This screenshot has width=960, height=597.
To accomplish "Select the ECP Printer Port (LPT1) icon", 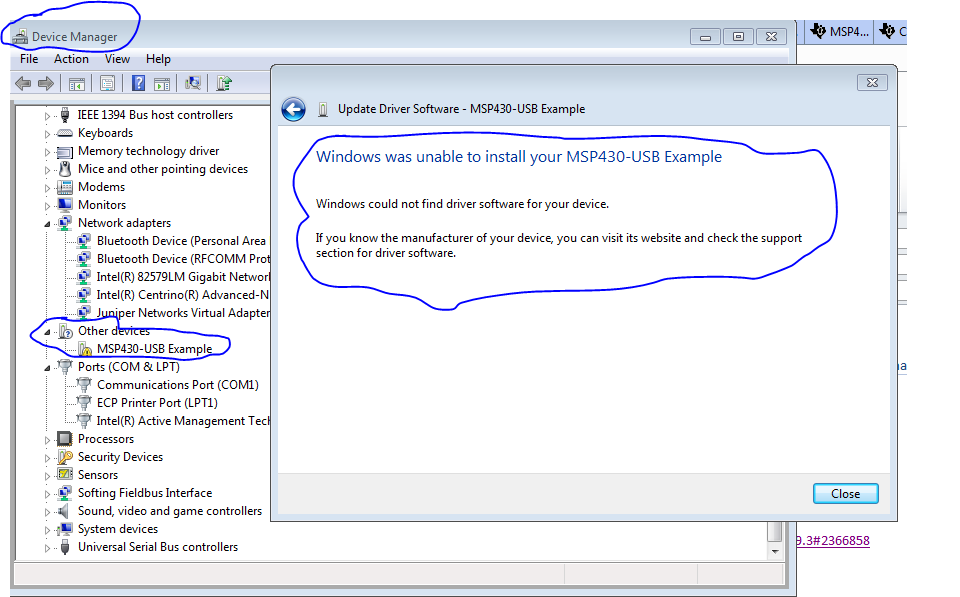I will tap(84, 403).
